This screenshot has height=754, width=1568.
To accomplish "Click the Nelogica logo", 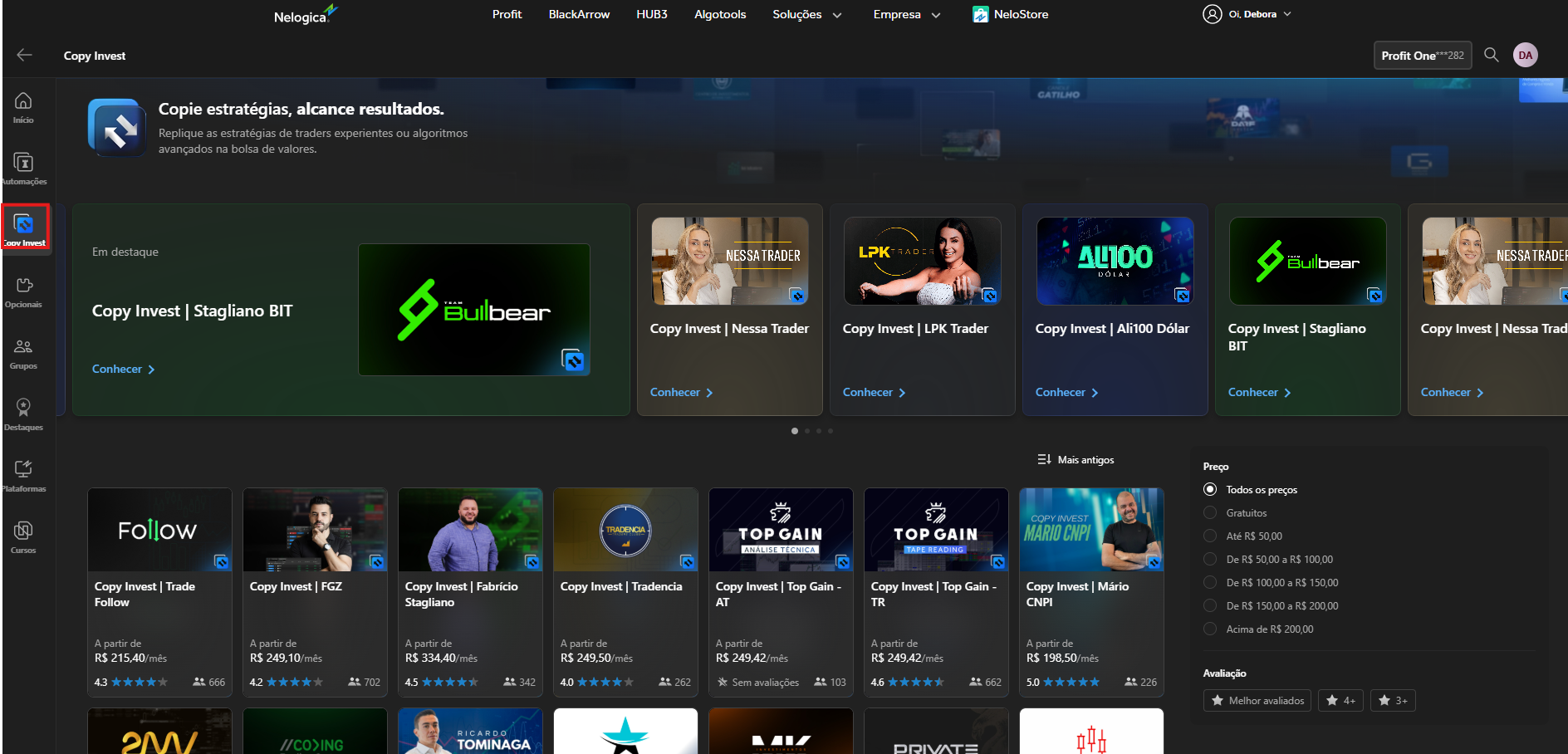I will pos(306,14).
